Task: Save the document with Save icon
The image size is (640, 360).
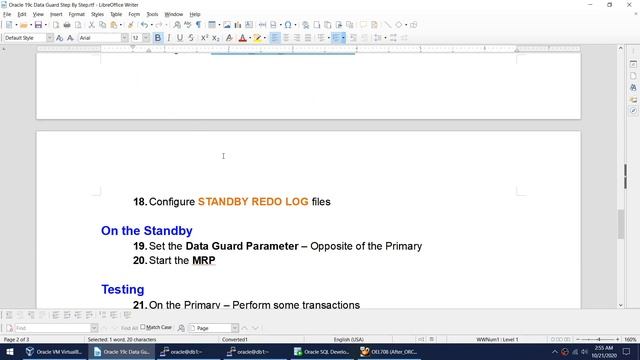Action: [x=38, y=25]
